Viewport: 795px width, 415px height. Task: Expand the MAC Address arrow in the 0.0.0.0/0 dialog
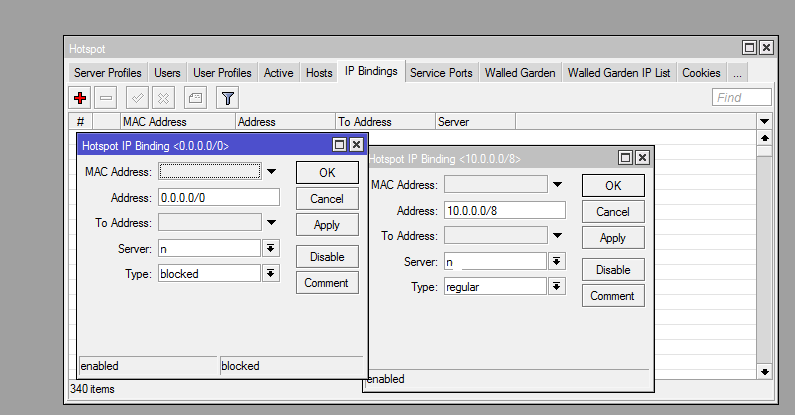click(271, 172)
